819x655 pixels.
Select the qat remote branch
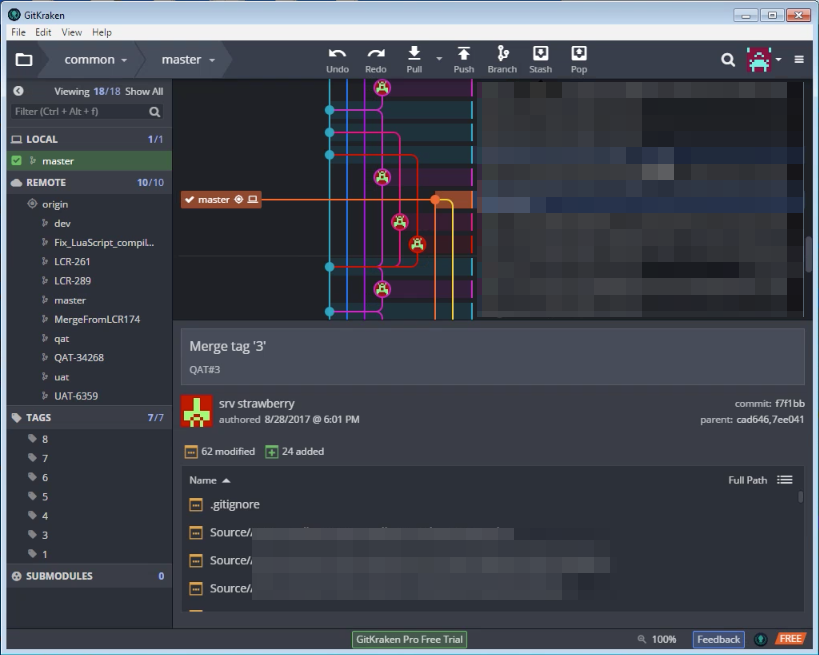62,338
